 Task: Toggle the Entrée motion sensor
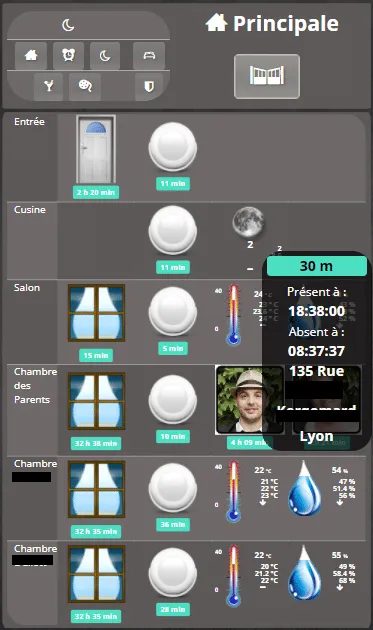click(x=172, y=147)
